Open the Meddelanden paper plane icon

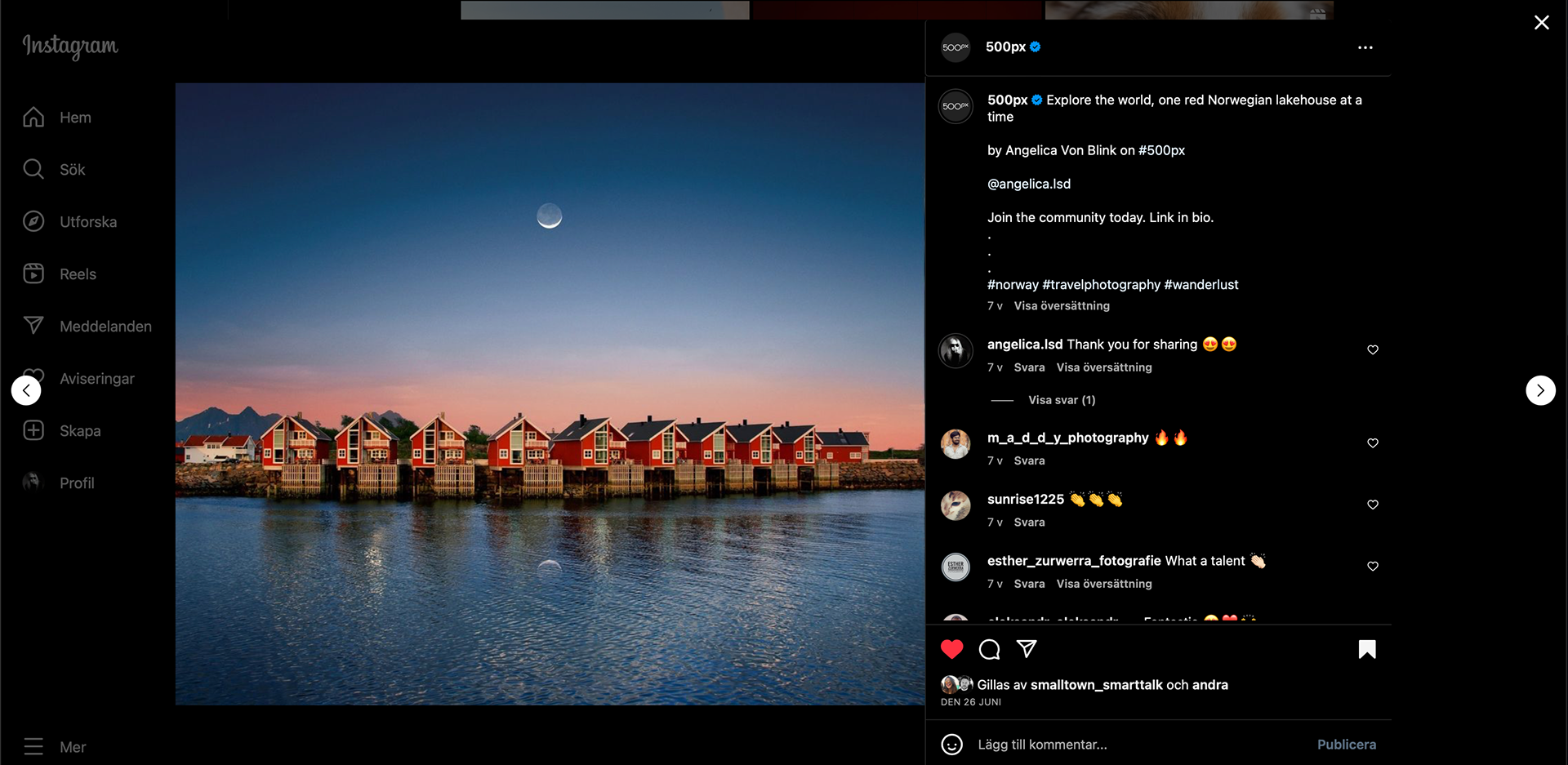33,326
